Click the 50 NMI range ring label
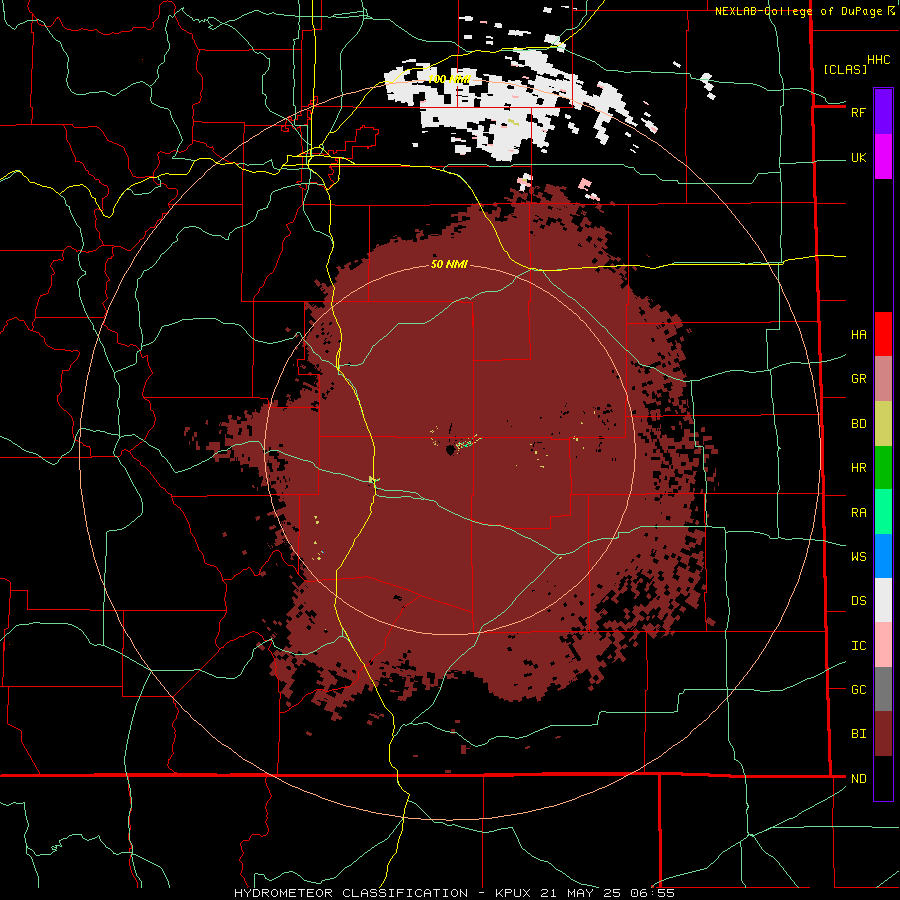Screen dimensions: 900x900 pos(449,264)
